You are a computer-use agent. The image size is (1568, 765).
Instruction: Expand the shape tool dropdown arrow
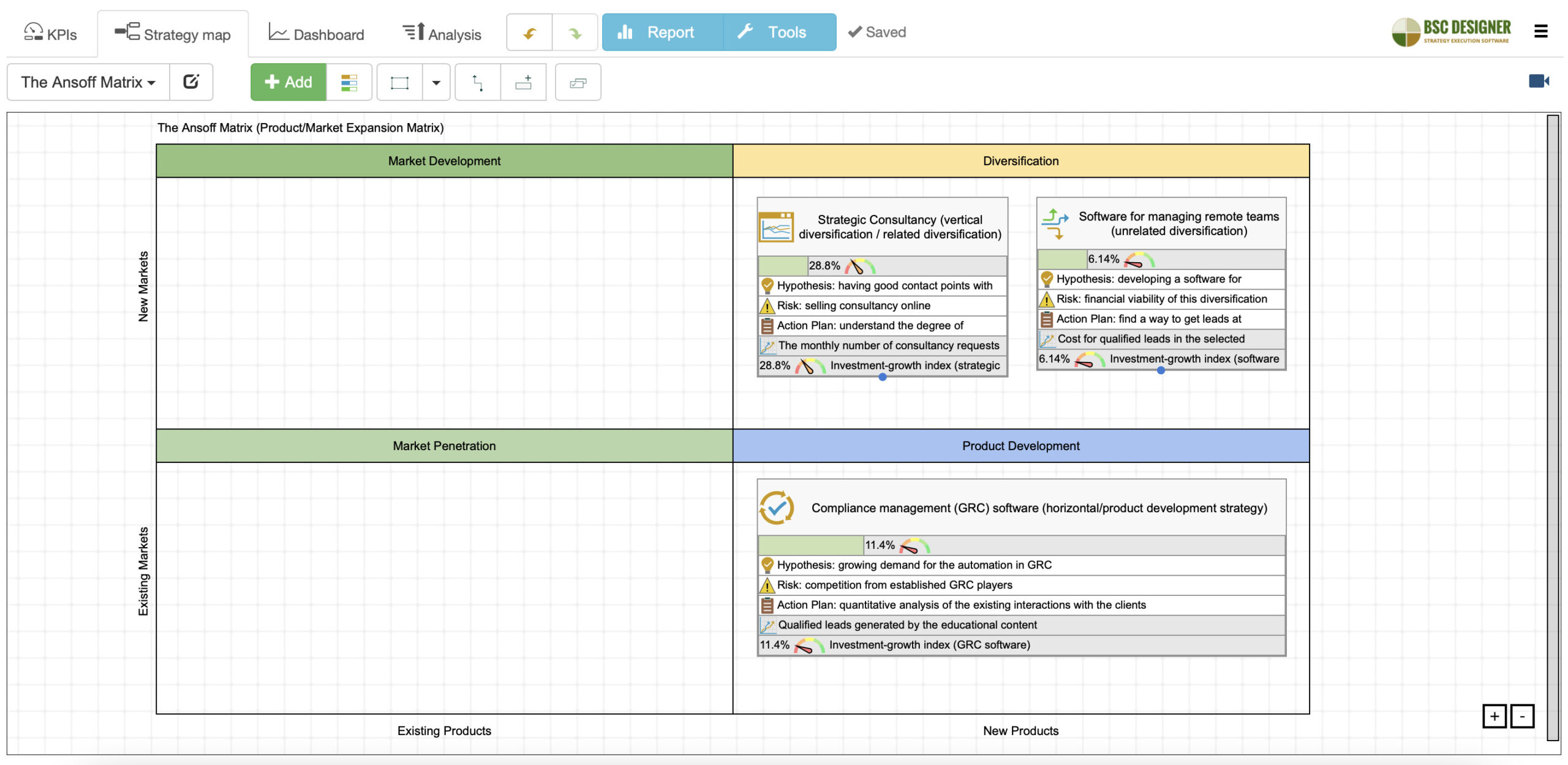(436, 82)
